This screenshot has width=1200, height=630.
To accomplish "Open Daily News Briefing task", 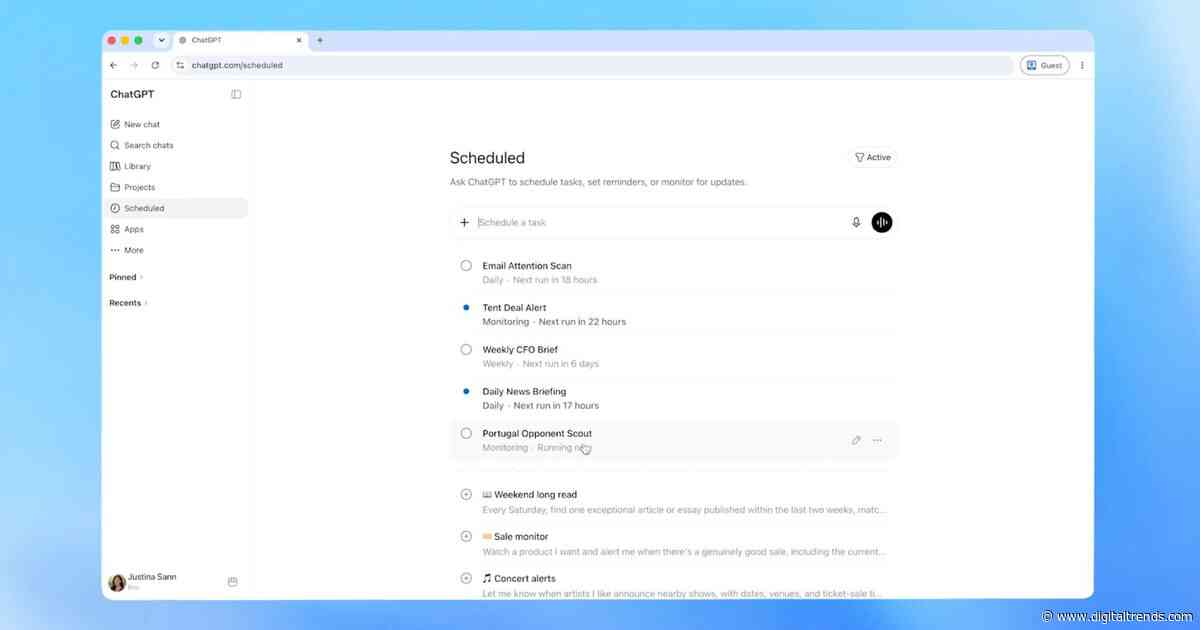I will [x=674, y=399].
